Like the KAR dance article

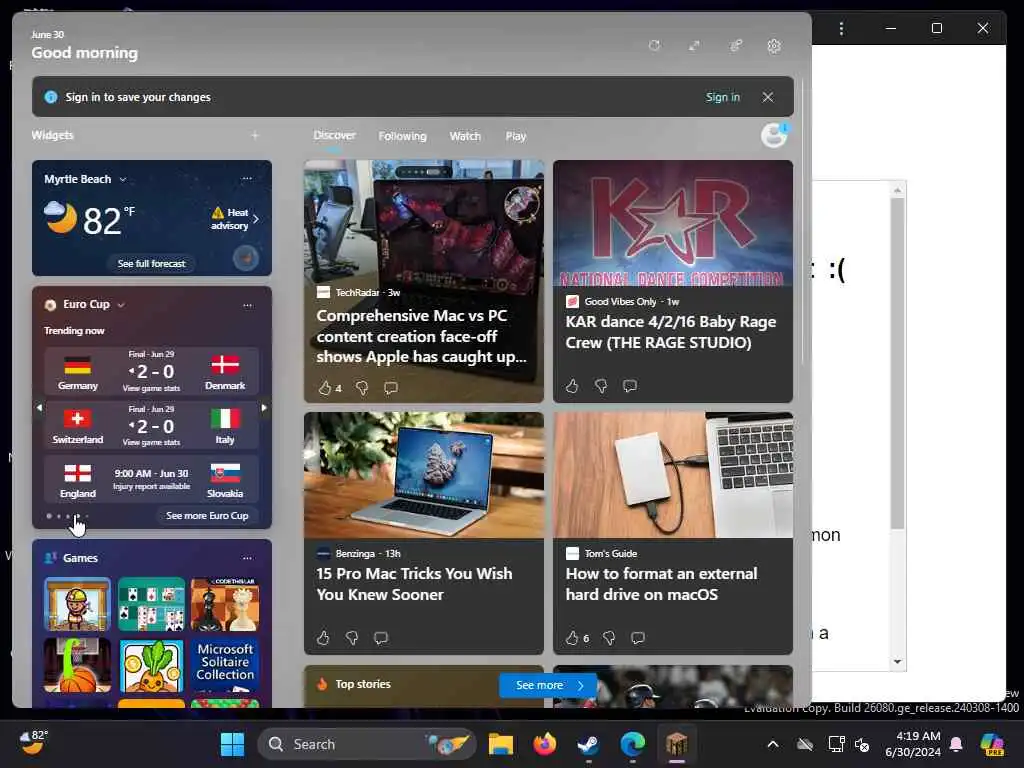[572, 386]
